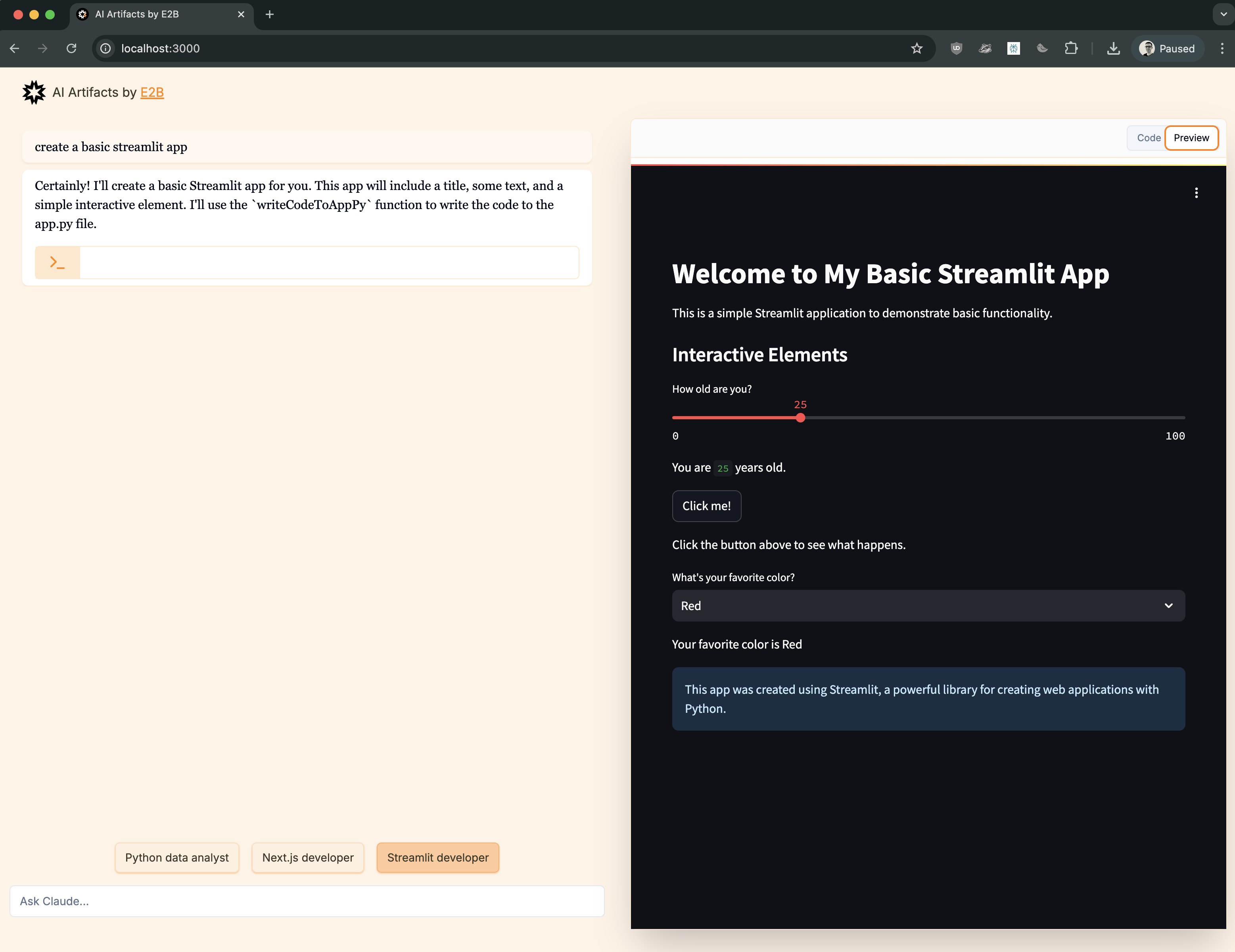Select the Next.js developer template
1235x952 pixels.
click(x=308, y=858)
